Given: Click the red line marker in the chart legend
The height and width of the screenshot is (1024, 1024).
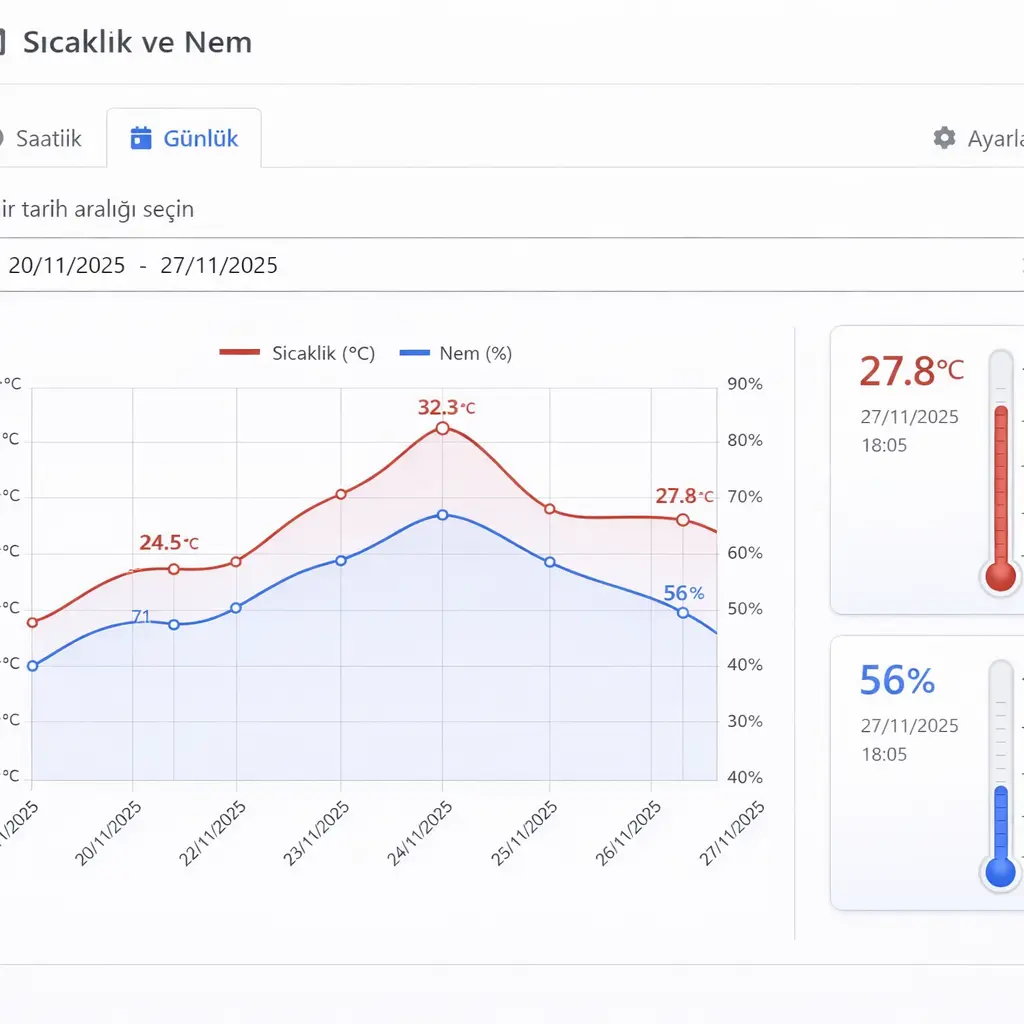Looking at the screenshot, I should (238, 353).
